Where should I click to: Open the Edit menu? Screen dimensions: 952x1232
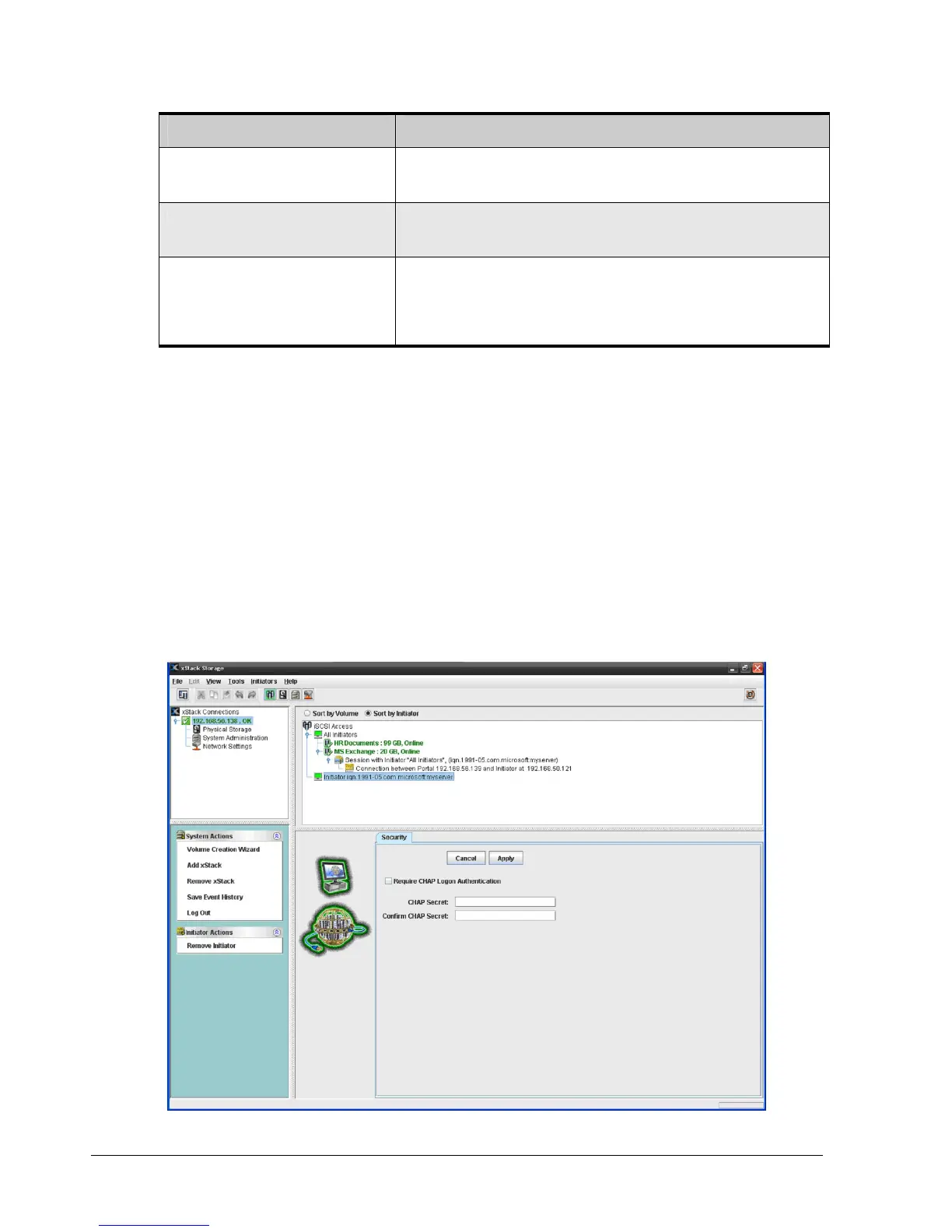tap(194, 681)
